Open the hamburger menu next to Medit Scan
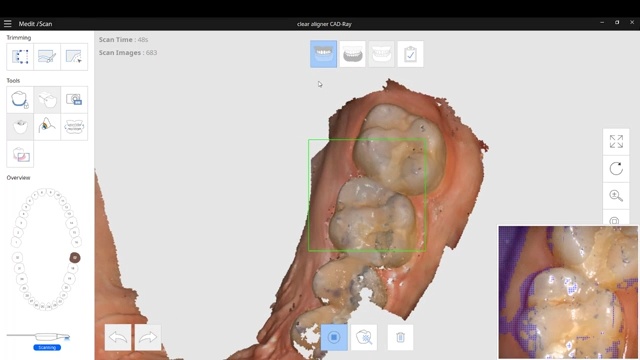This screenshot has width=640, height=360. [x=7, y=24]
